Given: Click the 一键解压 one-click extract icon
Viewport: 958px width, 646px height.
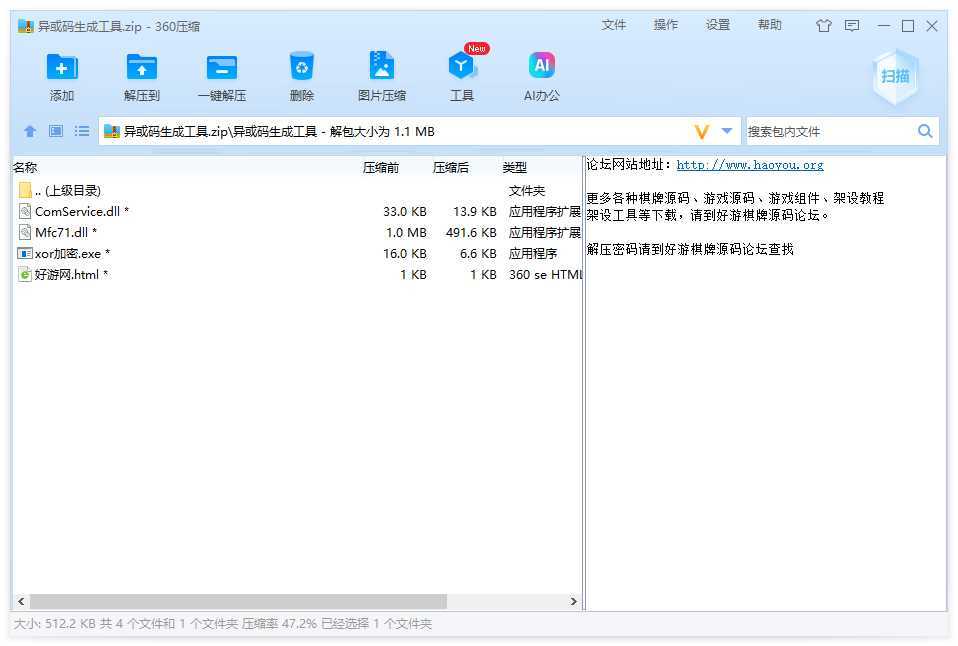Looking at the screenshot, I should tap(221, 68).
